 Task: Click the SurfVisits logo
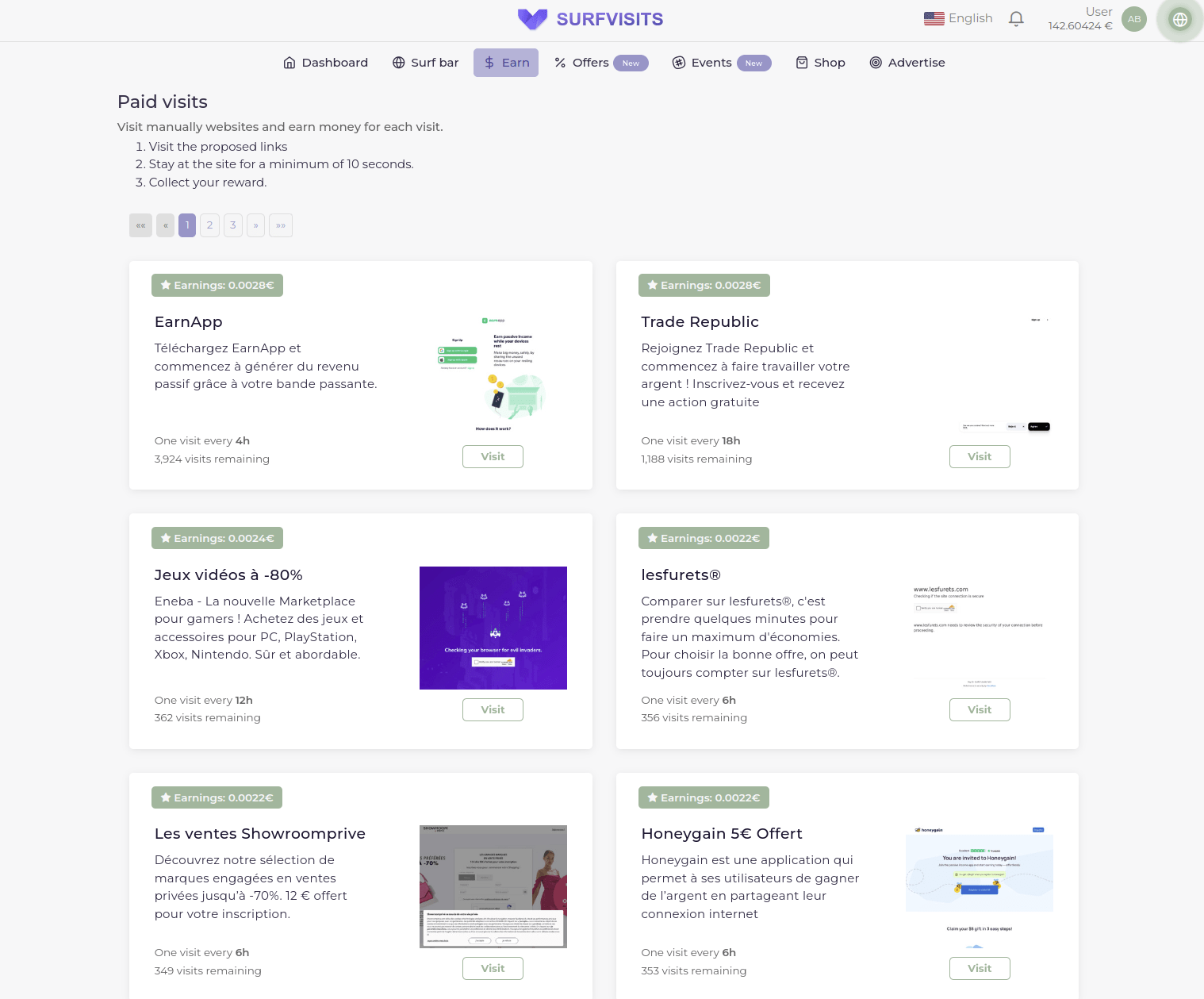[590, 19]
